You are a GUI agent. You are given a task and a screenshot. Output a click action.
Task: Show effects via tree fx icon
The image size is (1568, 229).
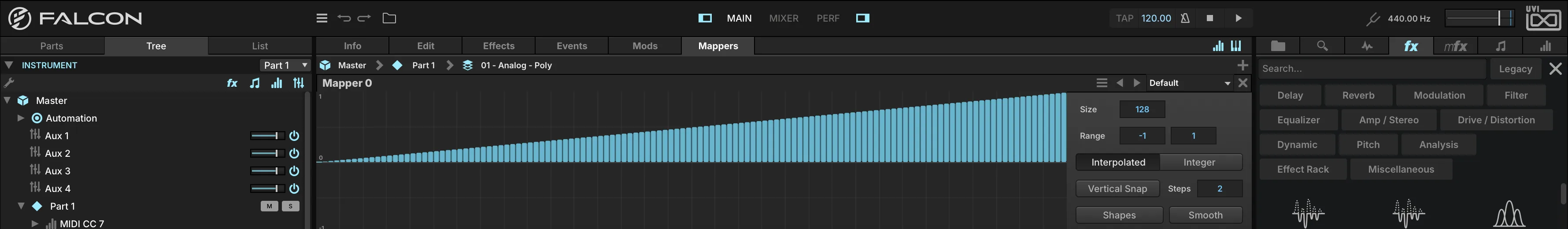click(232, 83)
